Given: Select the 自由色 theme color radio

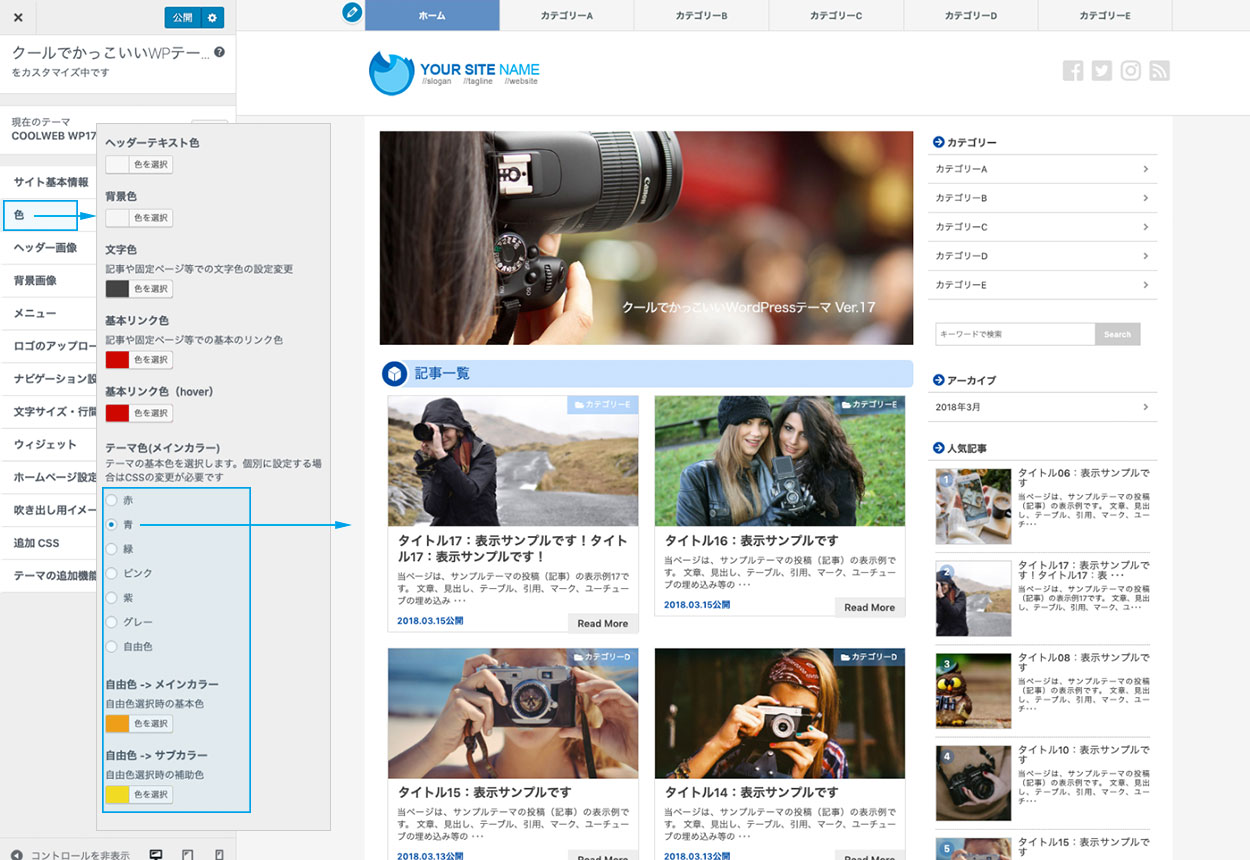Looking at the screenshot, I should 112,647.
